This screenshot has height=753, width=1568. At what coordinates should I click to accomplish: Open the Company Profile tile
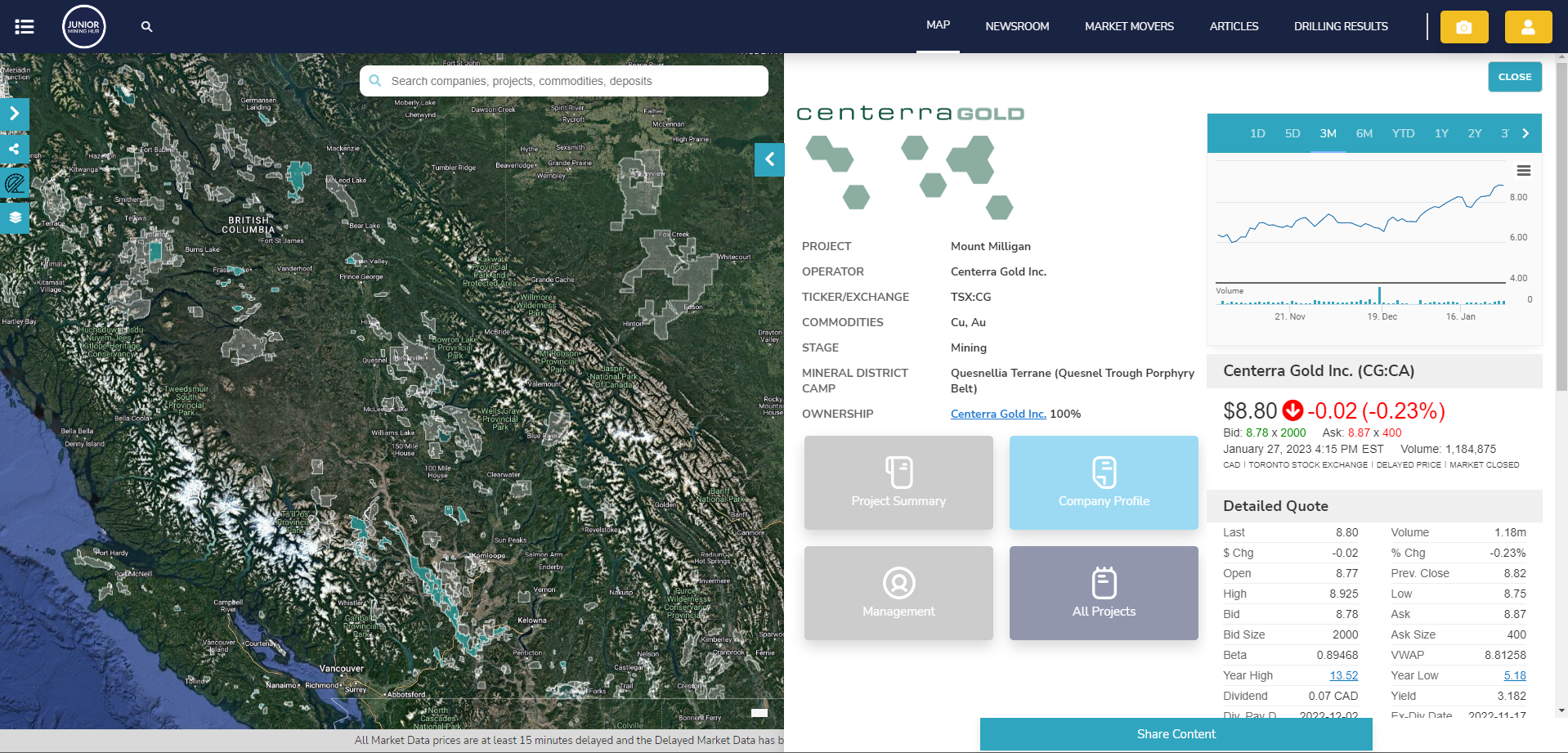1103,482
